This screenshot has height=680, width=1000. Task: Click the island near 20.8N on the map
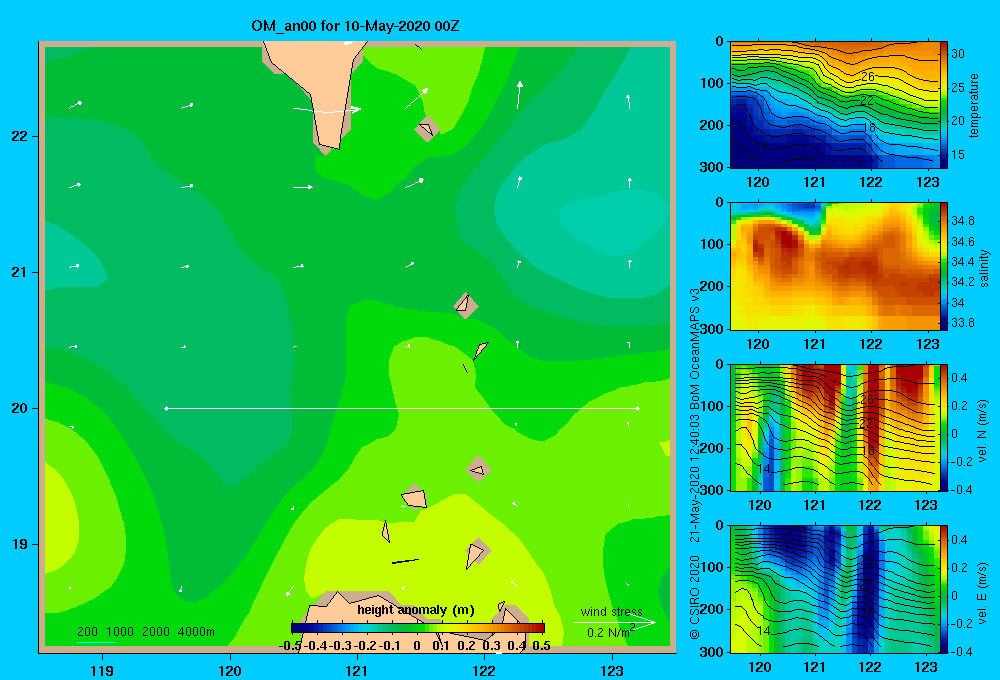466,304
